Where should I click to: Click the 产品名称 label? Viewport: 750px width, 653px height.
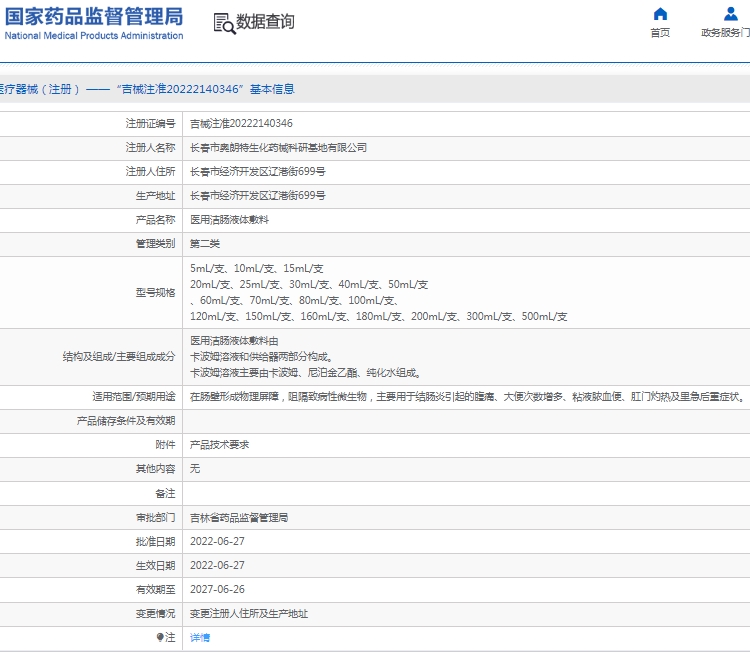(x=155, y=220)
